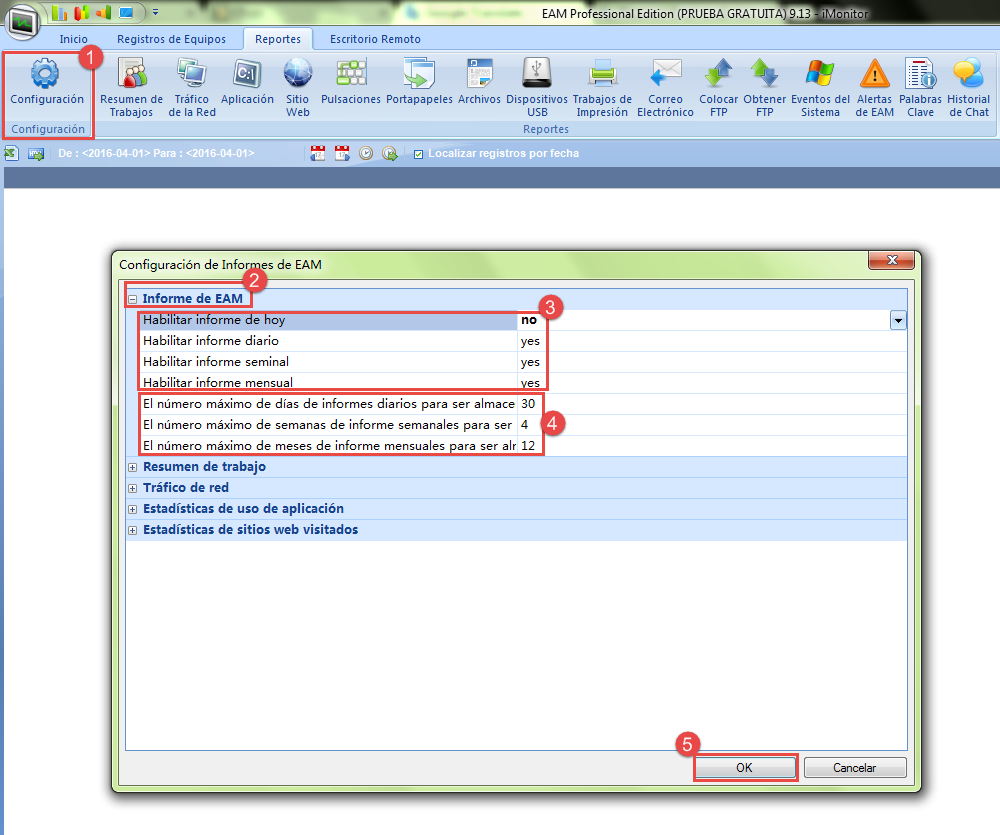Select the Habilitar informe mensual row

(x=522, y=383)
